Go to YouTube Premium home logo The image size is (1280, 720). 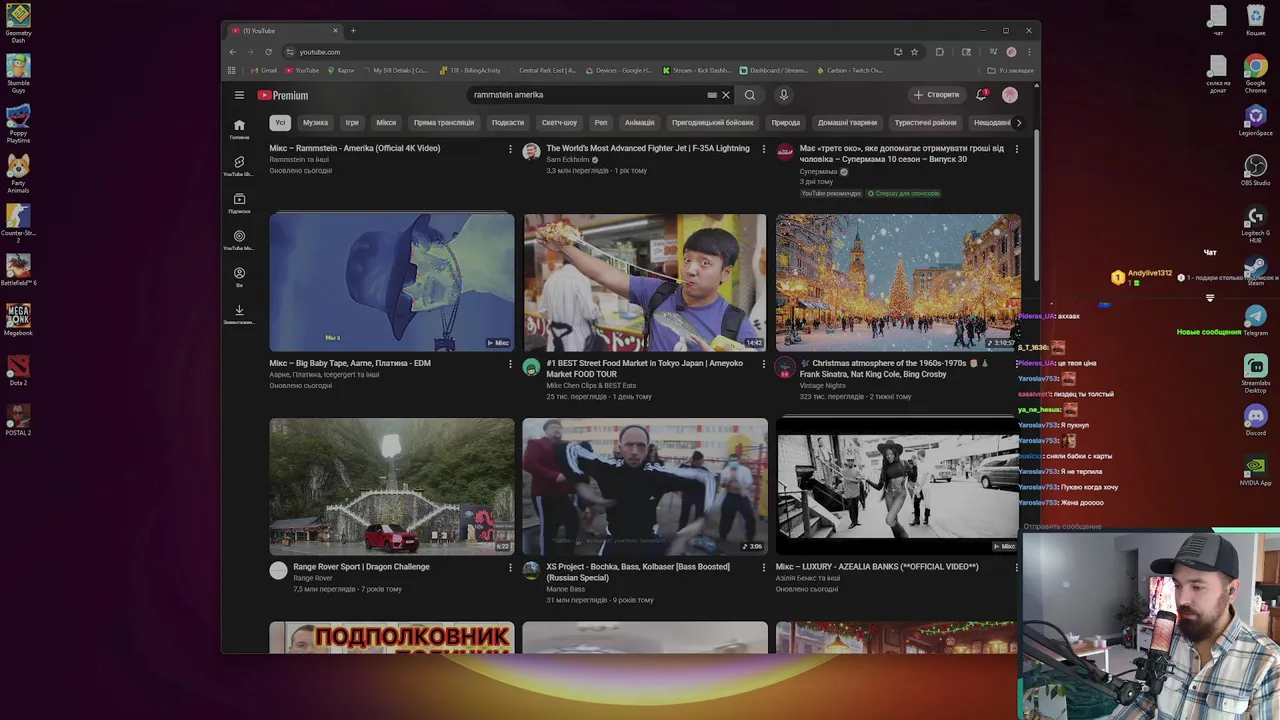pos(283,95)
